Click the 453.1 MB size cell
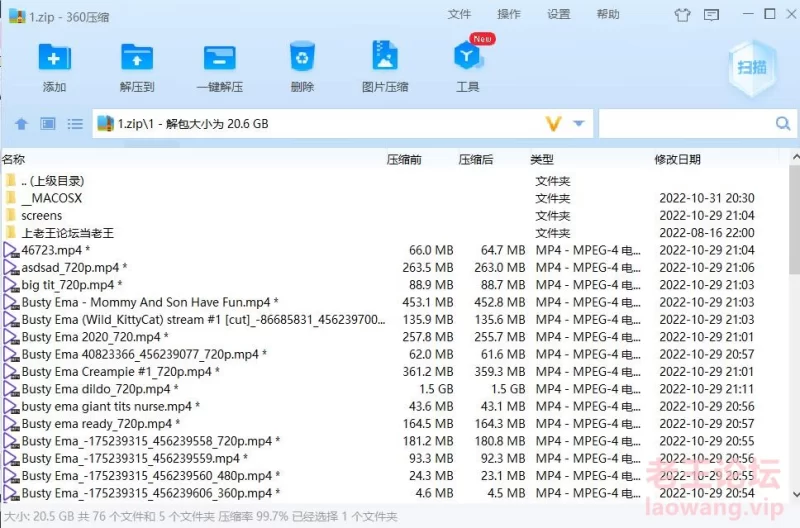Image resolution: width=800 pixels, height=528 pixels. [x=428, y=302]
